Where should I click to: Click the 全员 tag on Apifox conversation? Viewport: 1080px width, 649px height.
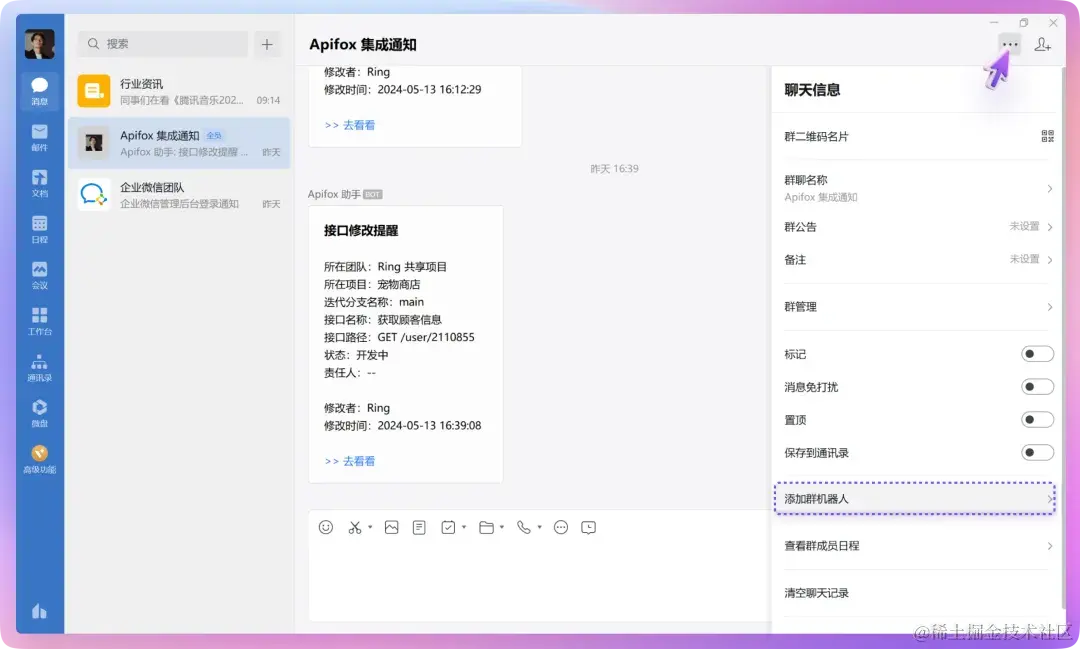[x=214, y=136]
